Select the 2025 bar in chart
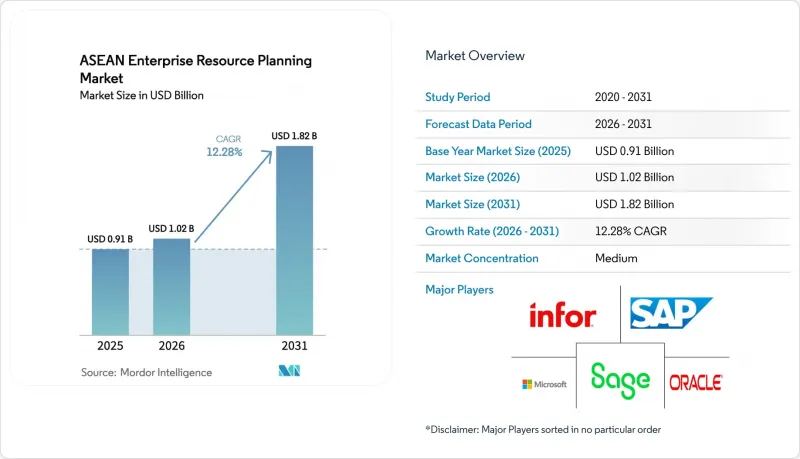Image resolution: width=800 pixels, height=459 pixels. point(110,292)
